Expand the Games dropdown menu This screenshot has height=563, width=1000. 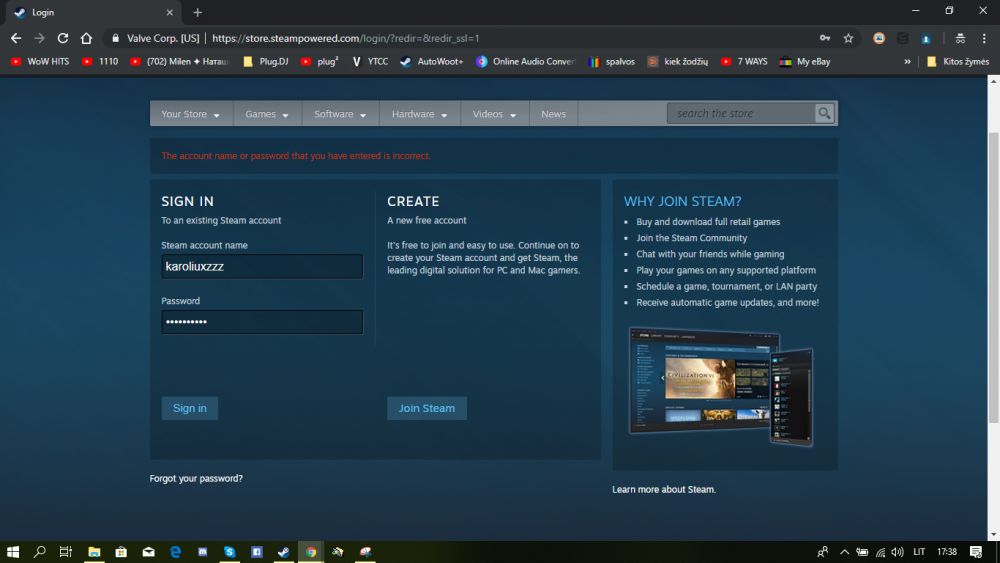tap(267, 114)
